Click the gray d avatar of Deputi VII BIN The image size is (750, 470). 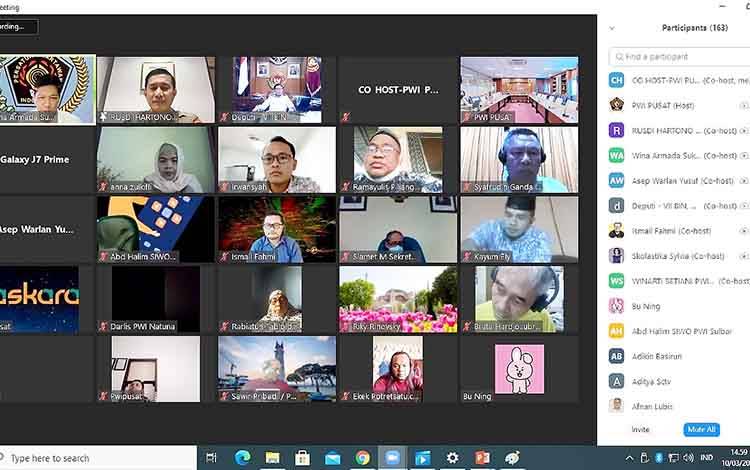tap(616, 206)
